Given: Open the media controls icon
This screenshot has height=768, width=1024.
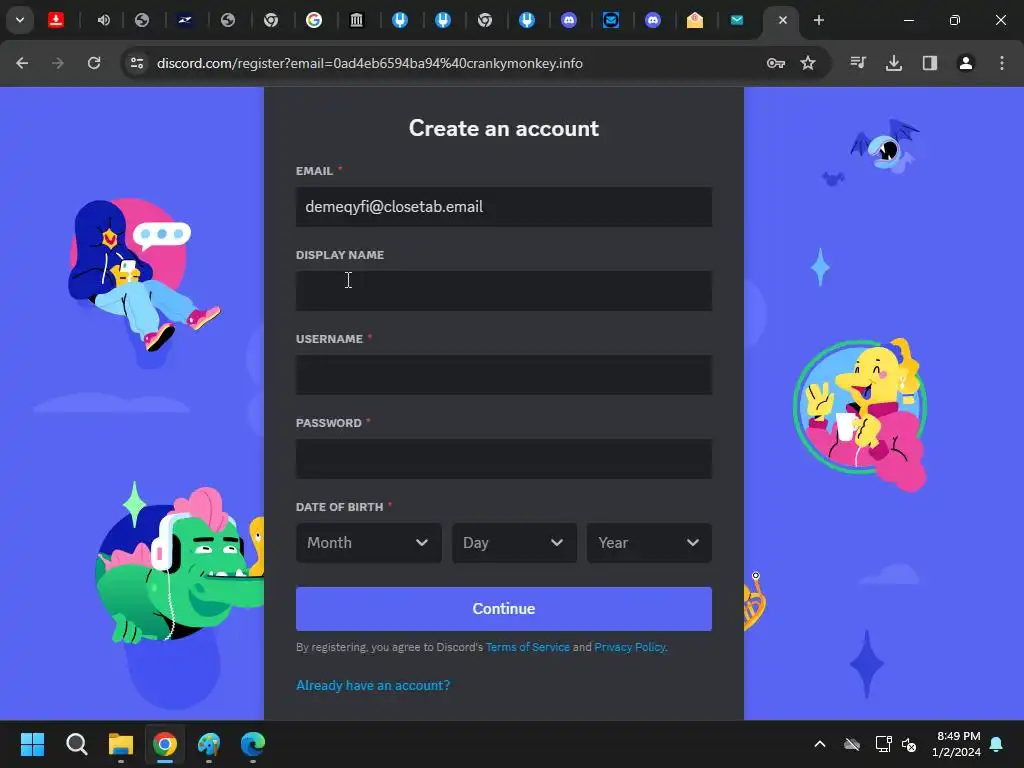Looking at the screenshot, I should (858, 63).
